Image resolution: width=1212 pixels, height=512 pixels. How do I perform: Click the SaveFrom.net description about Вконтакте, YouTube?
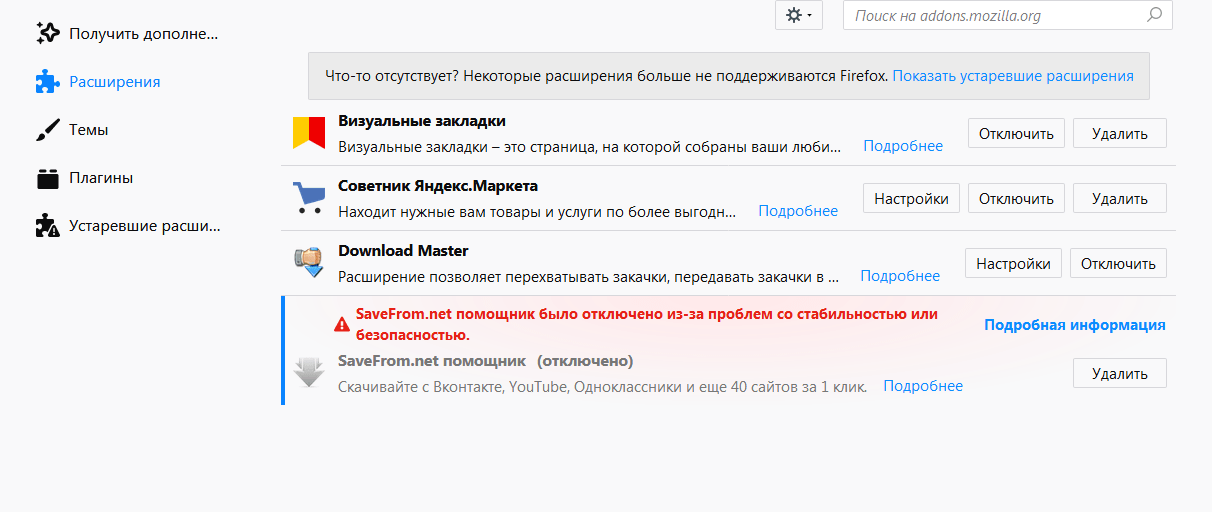click(x=603, y=386)
